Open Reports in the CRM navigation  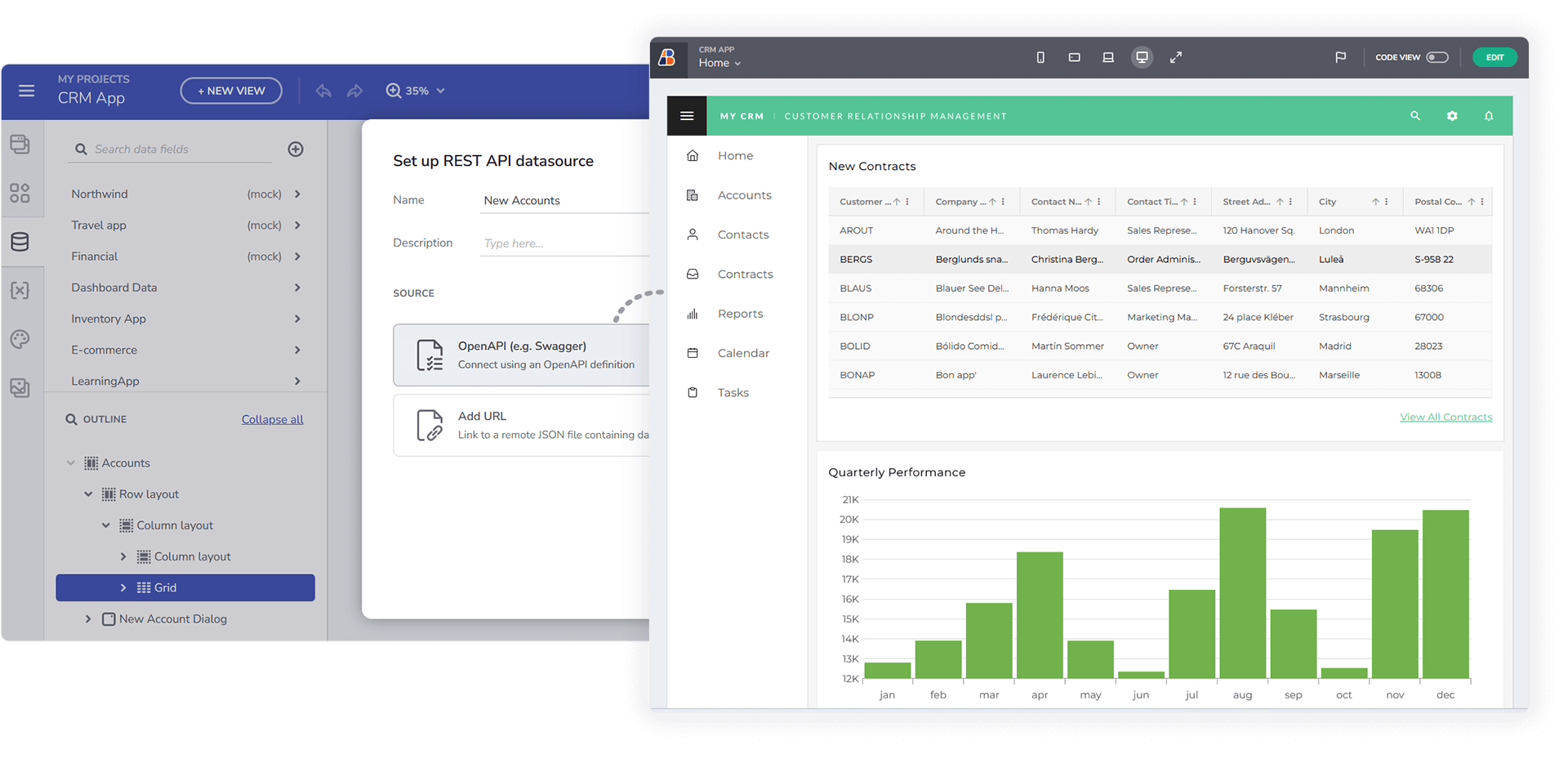(740, 314)
